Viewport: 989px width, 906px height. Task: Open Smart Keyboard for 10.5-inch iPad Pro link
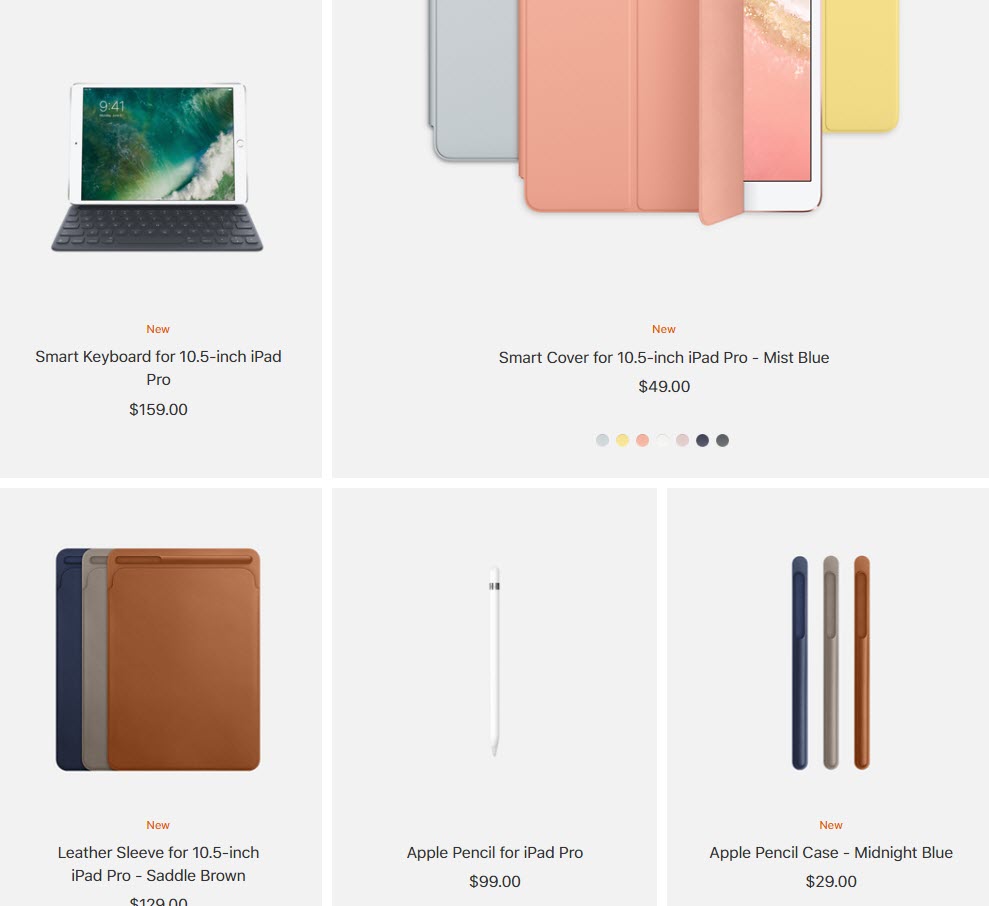[x=158, y=368]
